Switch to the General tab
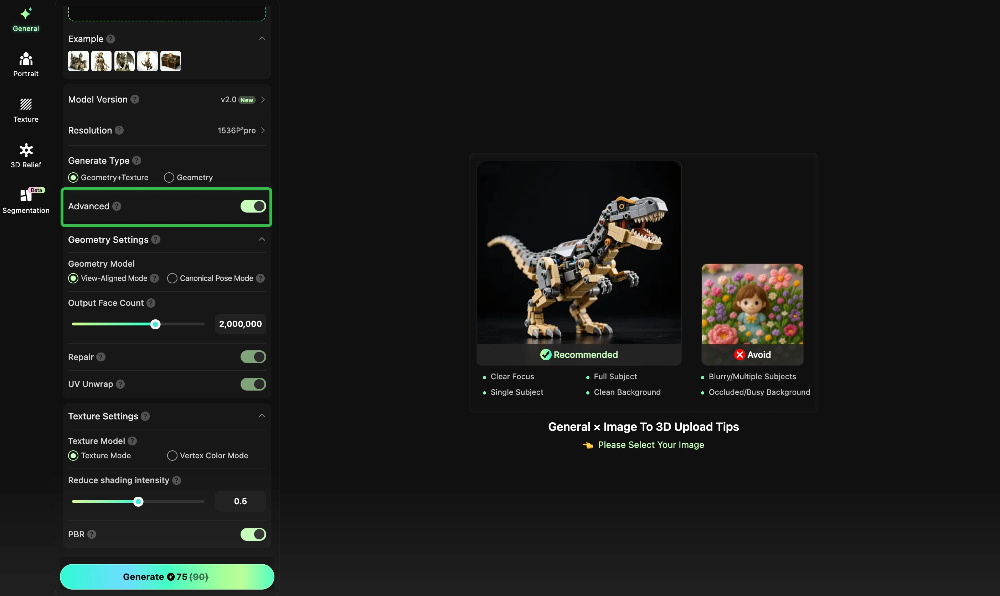This screenshot has height=596, width=1000. pyautogui.click(x=26, y=18)
